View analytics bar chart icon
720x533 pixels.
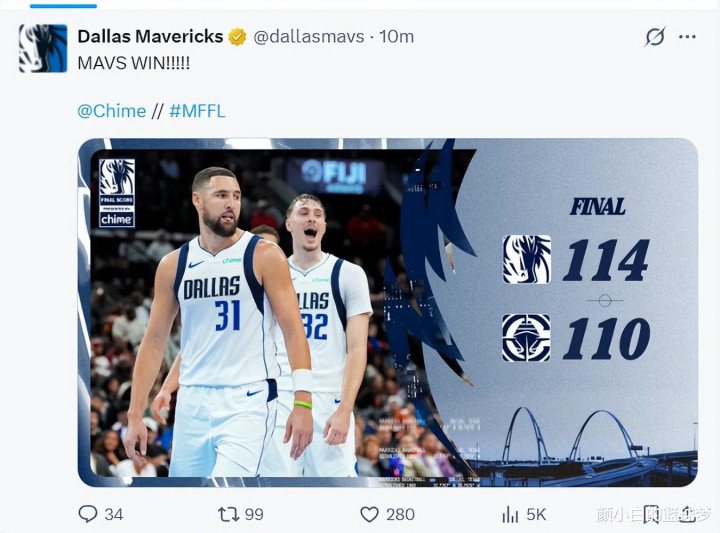tap(510, 515)
